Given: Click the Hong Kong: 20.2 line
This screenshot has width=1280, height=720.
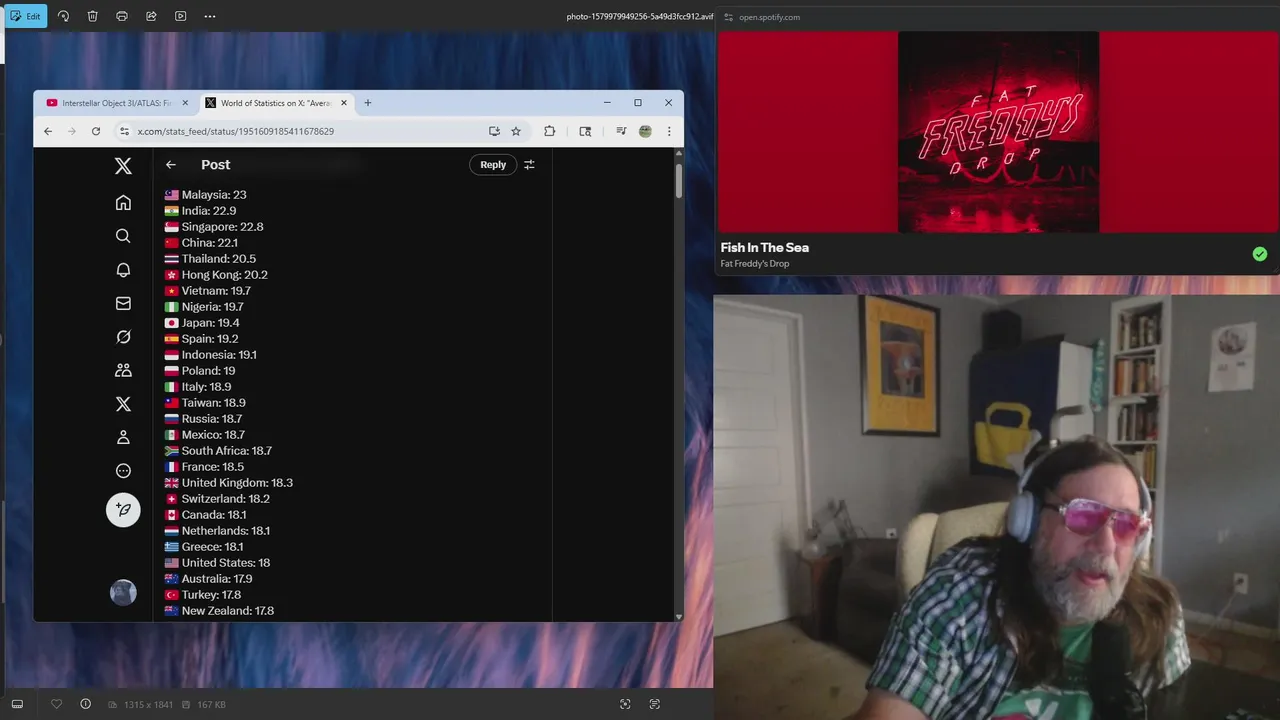Looking at the screenshot, I should (x=216, y=275).
